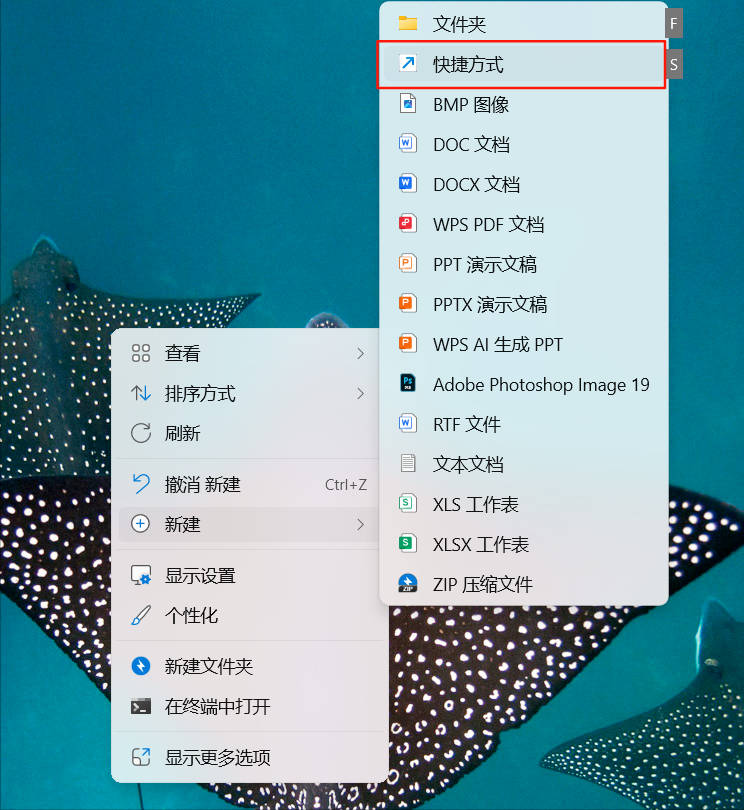Image resolution: width=744 pixels, height=810 pixels.
Task: Create a new BMP 图像 file
Action: pyautogui.click(x=523, y=104)
